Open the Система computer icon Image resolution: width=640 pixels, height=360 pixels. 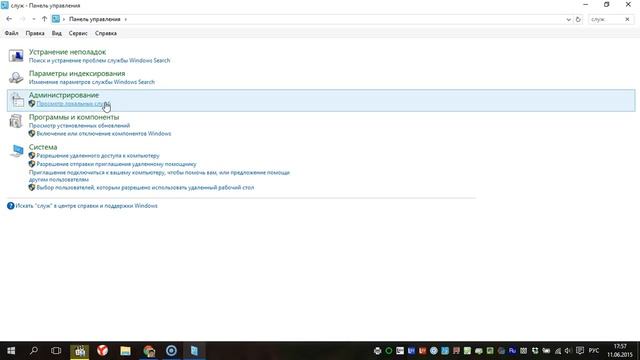pyautogui.click(x=16, y=151)
